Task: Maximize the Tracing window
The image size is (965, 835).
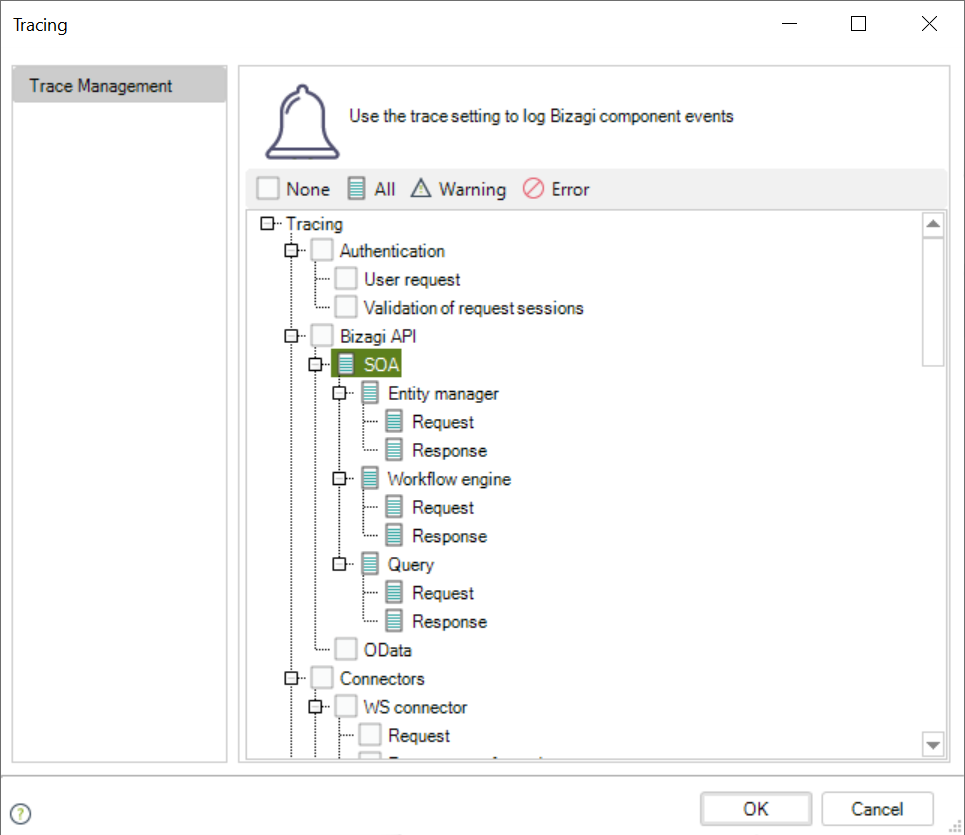Action: (859, 24)
